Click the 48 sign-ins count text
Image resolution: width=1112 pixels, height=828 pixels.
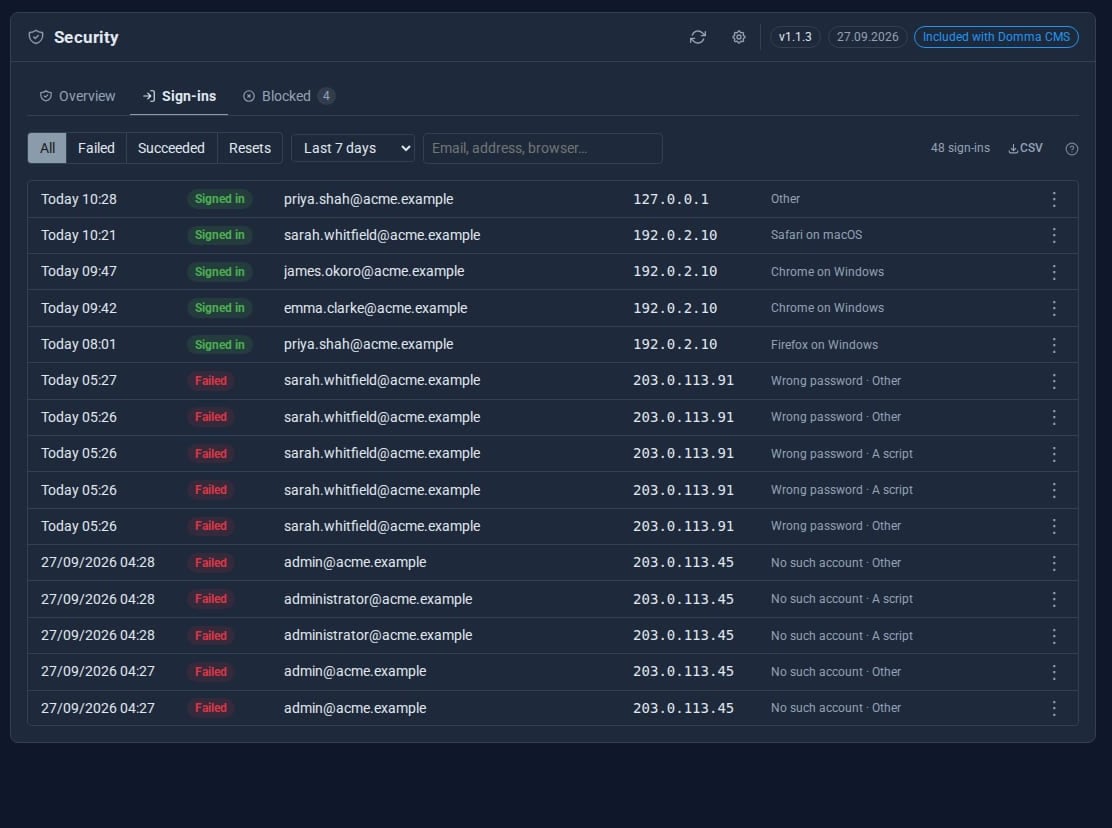click(x=960, y=148)
